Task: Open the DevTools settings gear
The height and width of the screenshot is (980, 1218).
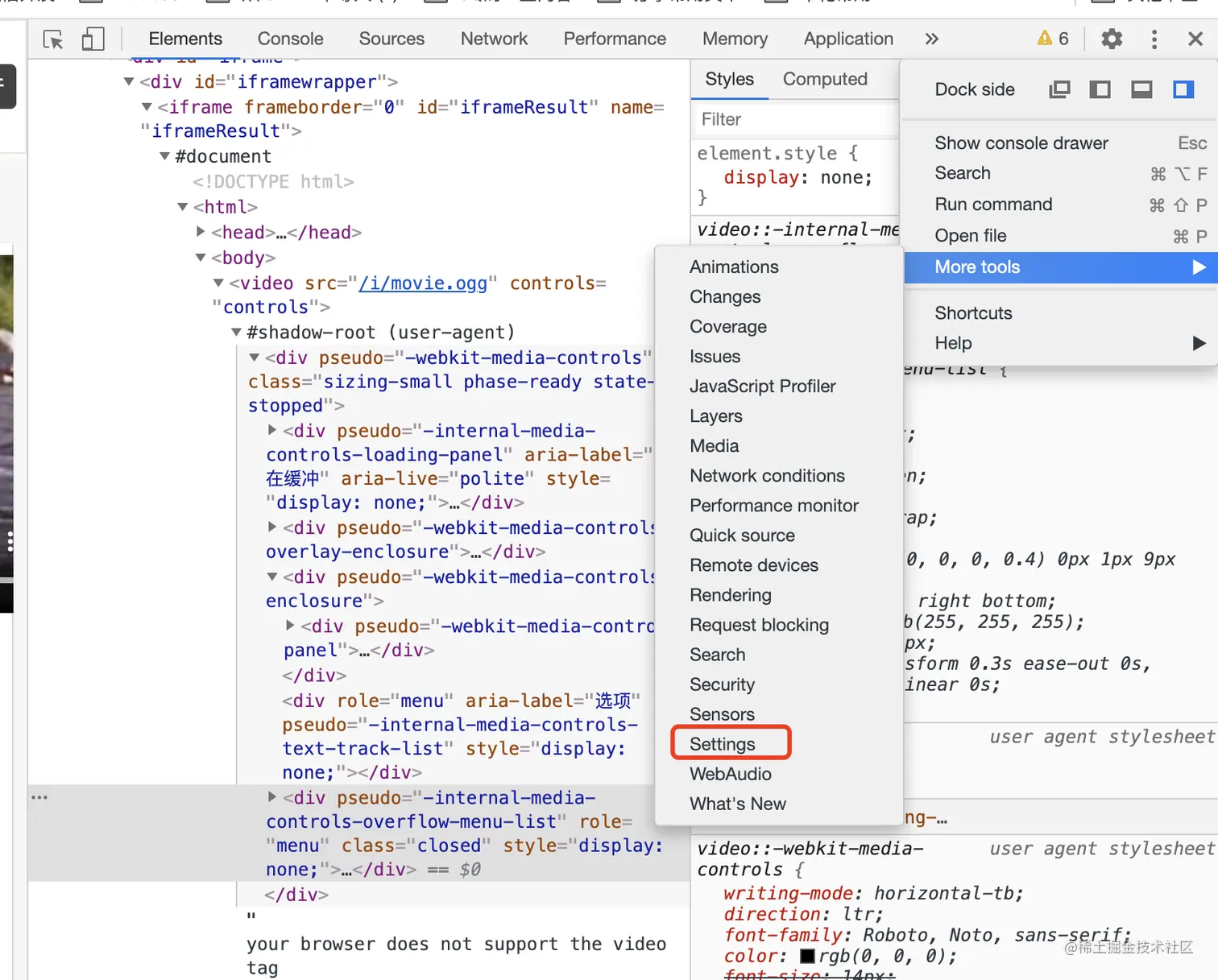Action: point(1111,39)
